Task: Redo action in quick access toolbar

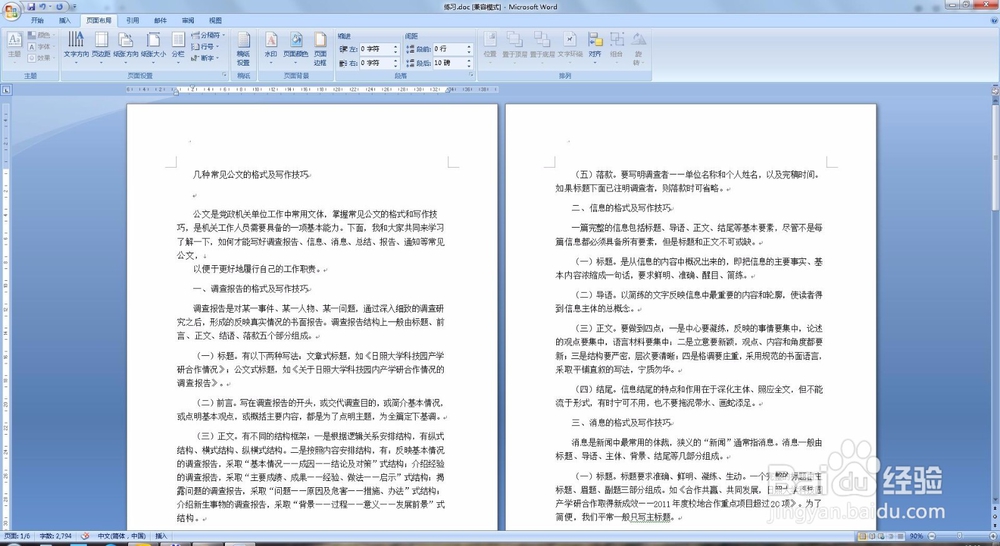Action: (x=59, y=6)
